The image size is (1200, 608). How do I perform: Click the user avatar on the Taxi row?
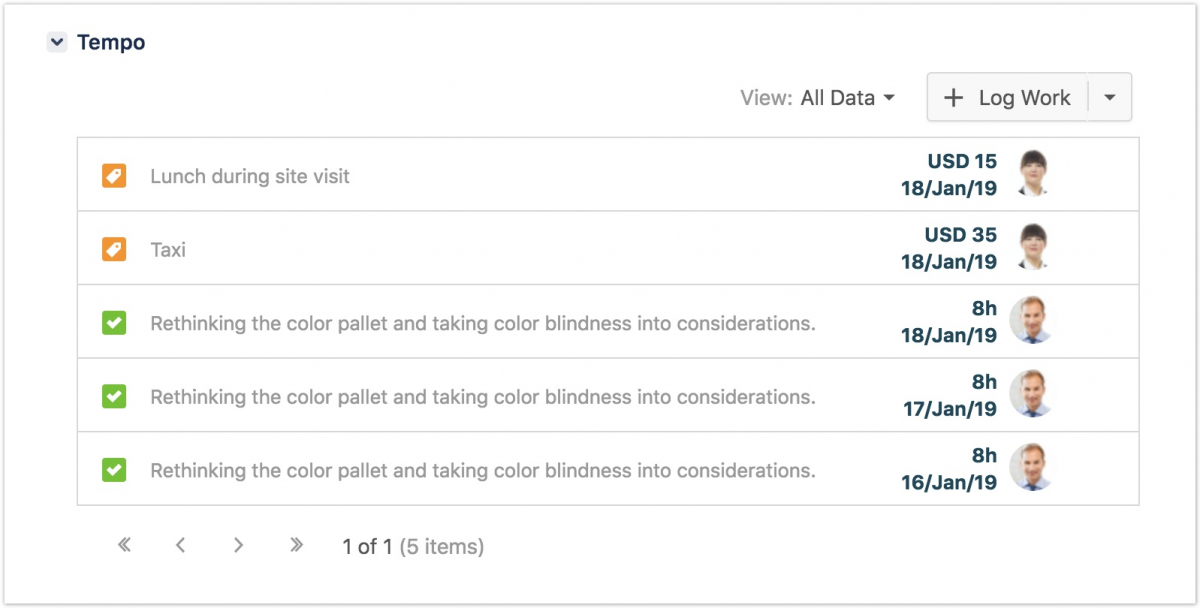pos(1031,247)
